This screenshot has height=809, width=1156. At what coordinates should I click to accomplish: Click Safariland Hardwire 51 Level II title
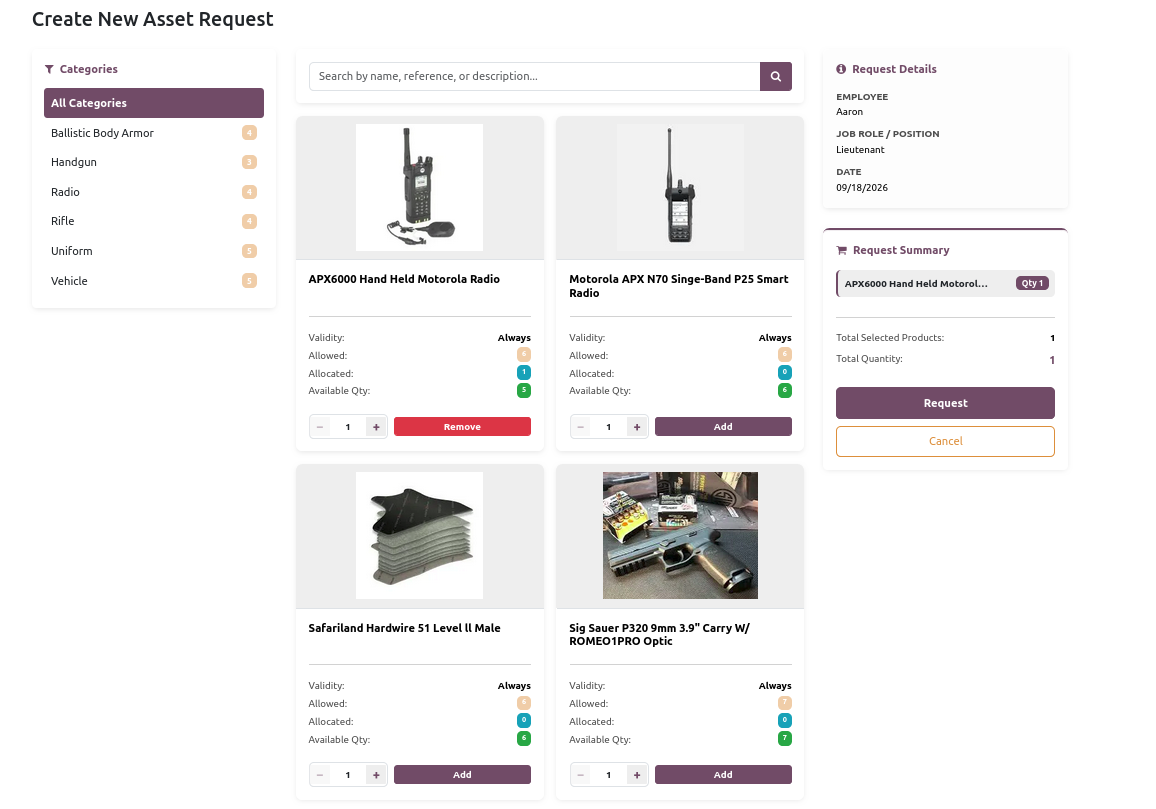coord(404,628)
